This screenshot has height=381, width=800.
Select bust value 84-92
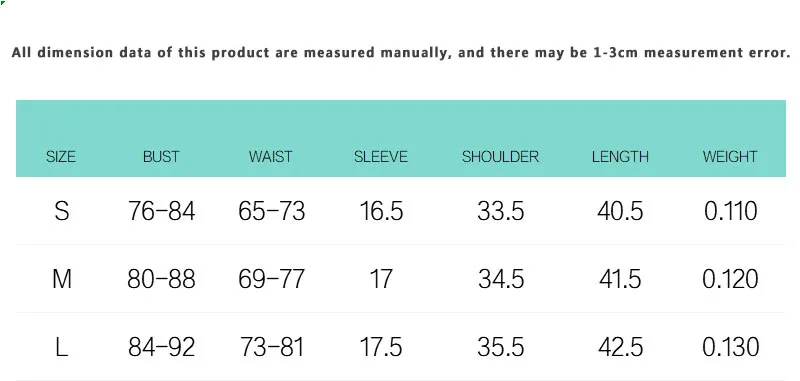[x=161, y=347]
